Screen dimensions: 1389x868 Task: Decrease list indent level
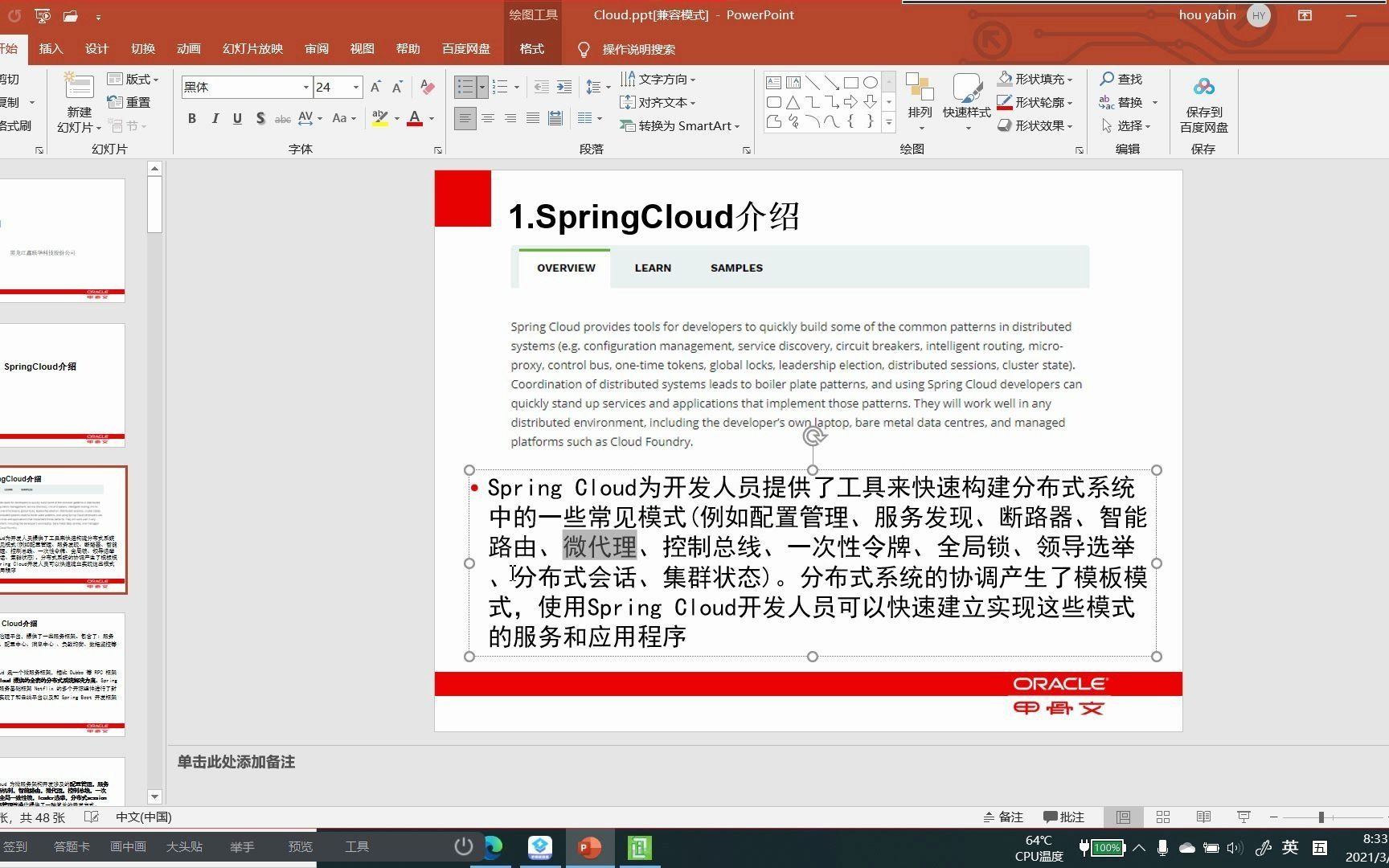[542, 87]
